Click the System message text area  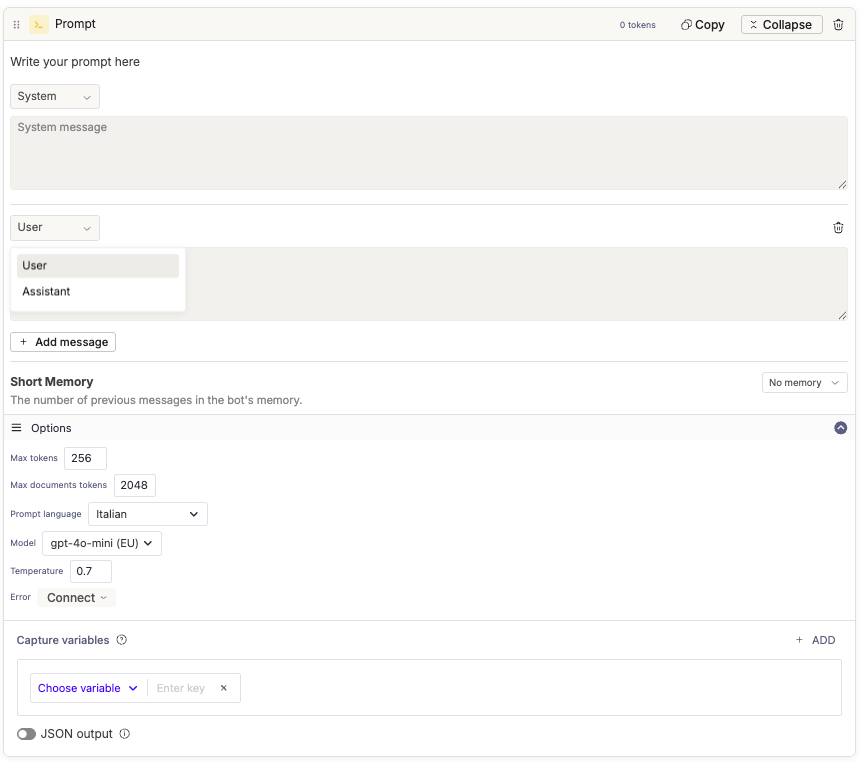(428, 153)
